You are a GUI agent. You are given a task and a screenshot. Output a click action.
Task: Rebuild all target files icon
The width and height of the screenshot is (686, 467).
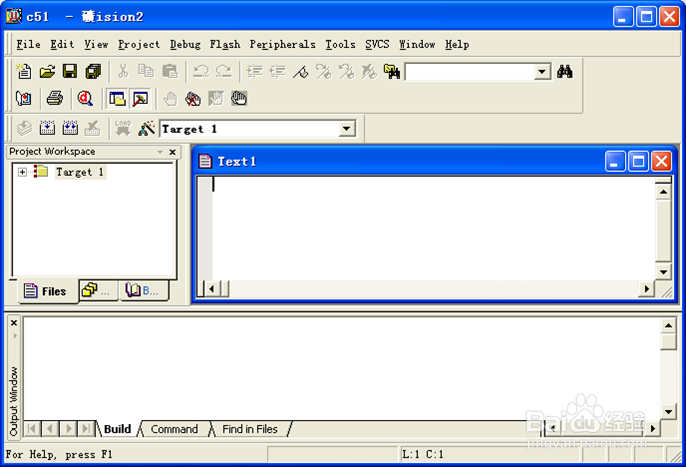pyautogui.click(x=70, y=128)
